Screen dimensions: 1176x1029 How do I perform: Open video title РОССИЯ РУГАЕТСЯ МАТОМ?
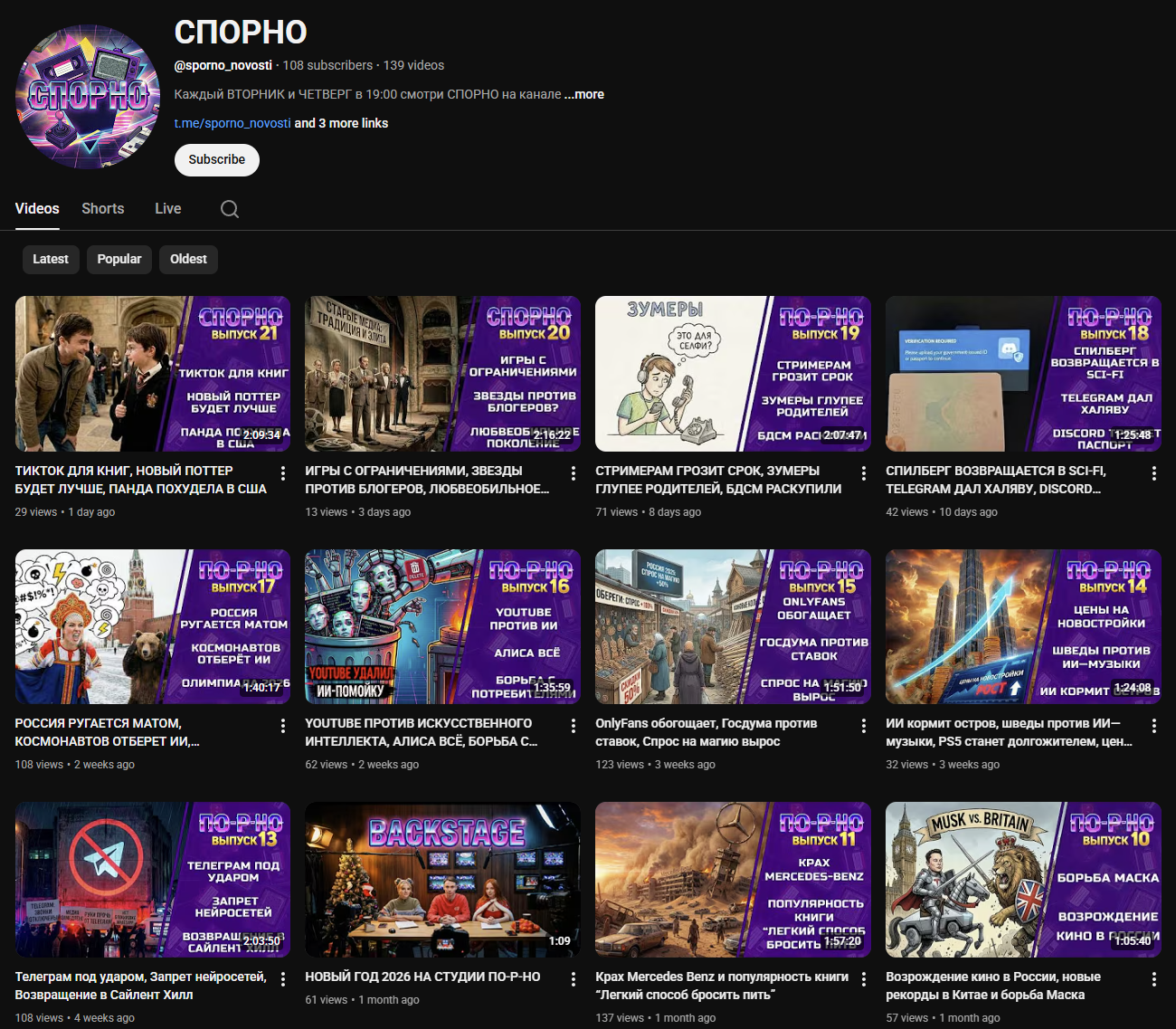pyautogui.click(x=108, y=732)
